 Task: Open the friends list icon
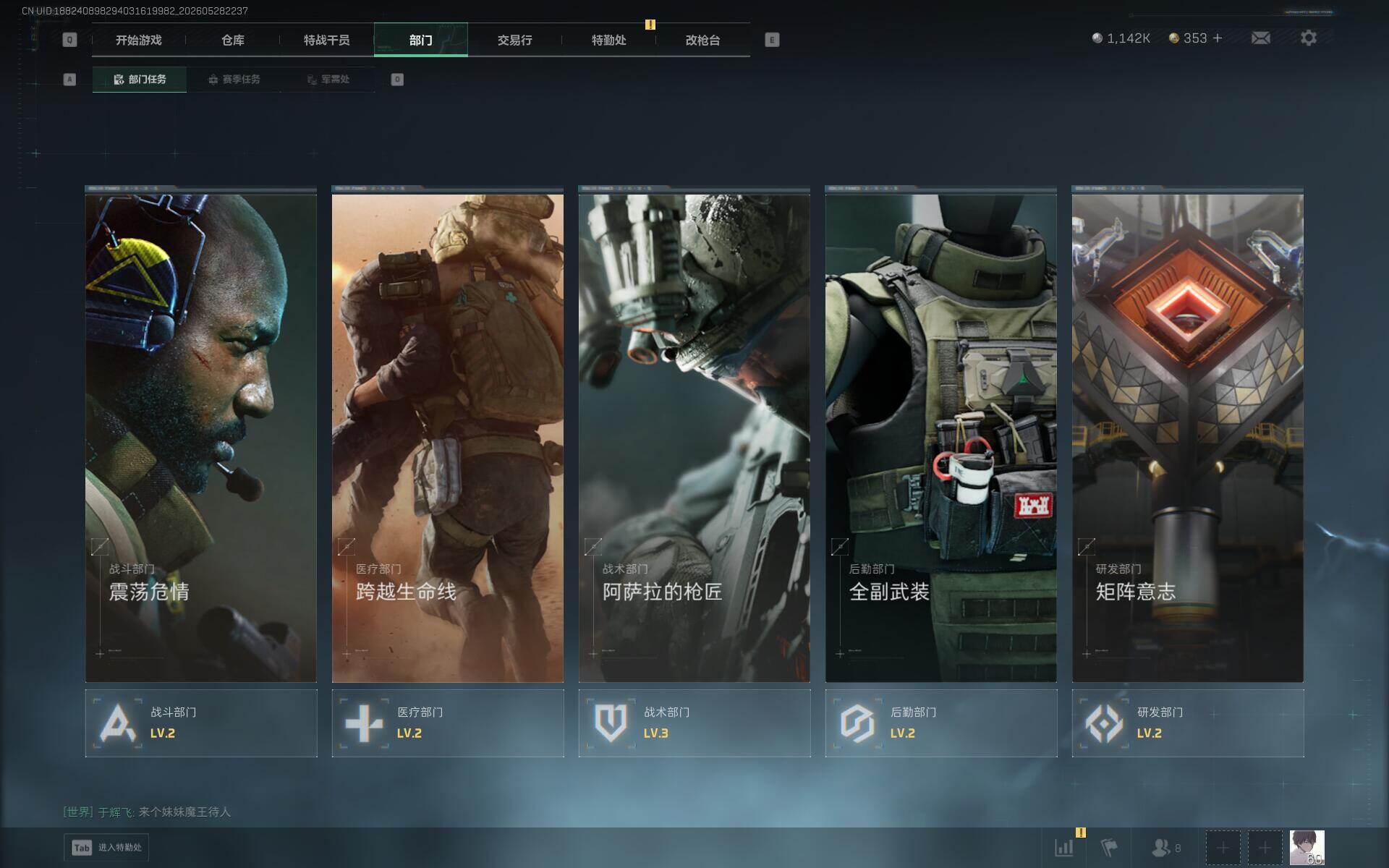pyautogui.click(x=1166, y=847)
